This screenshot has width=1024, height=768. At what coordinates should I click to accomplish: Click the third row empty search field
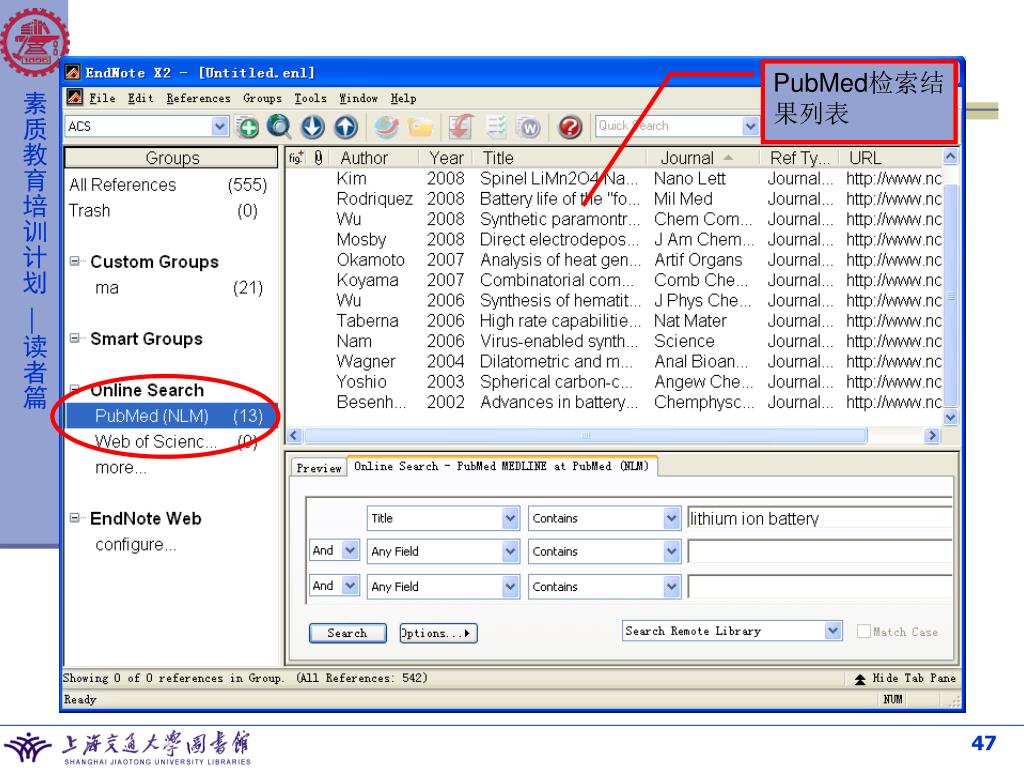click(x=820, y=586)
